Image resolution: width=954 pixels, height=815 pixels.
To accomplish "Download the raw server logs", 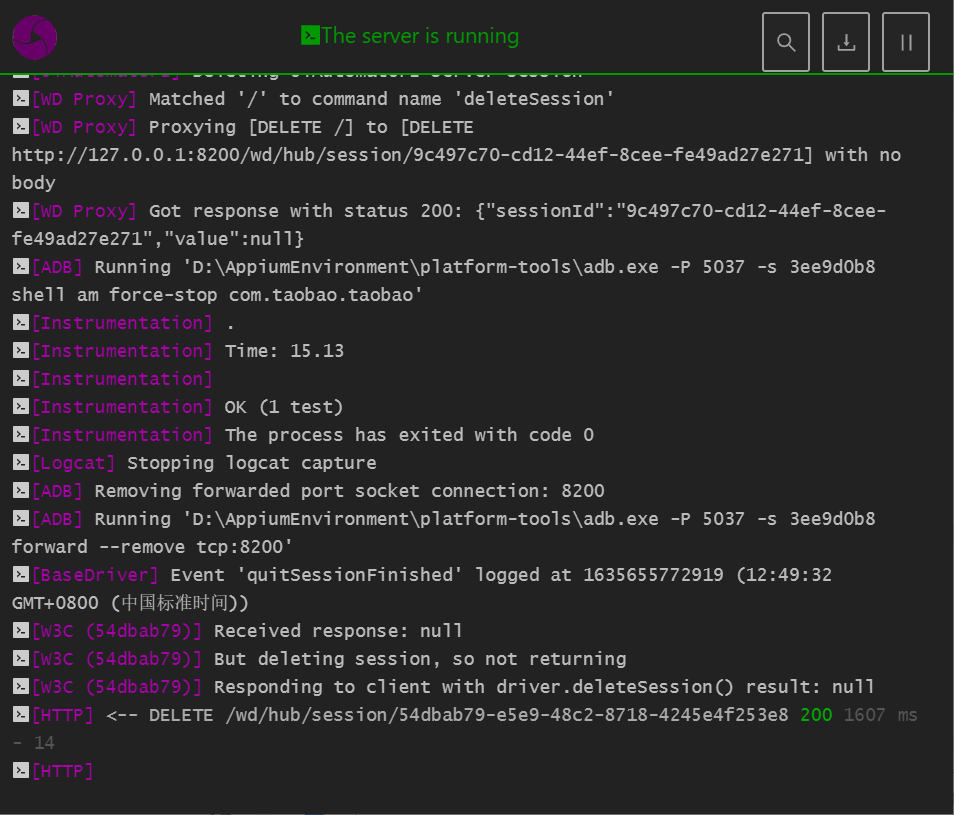I will click(x=846, y=42).
